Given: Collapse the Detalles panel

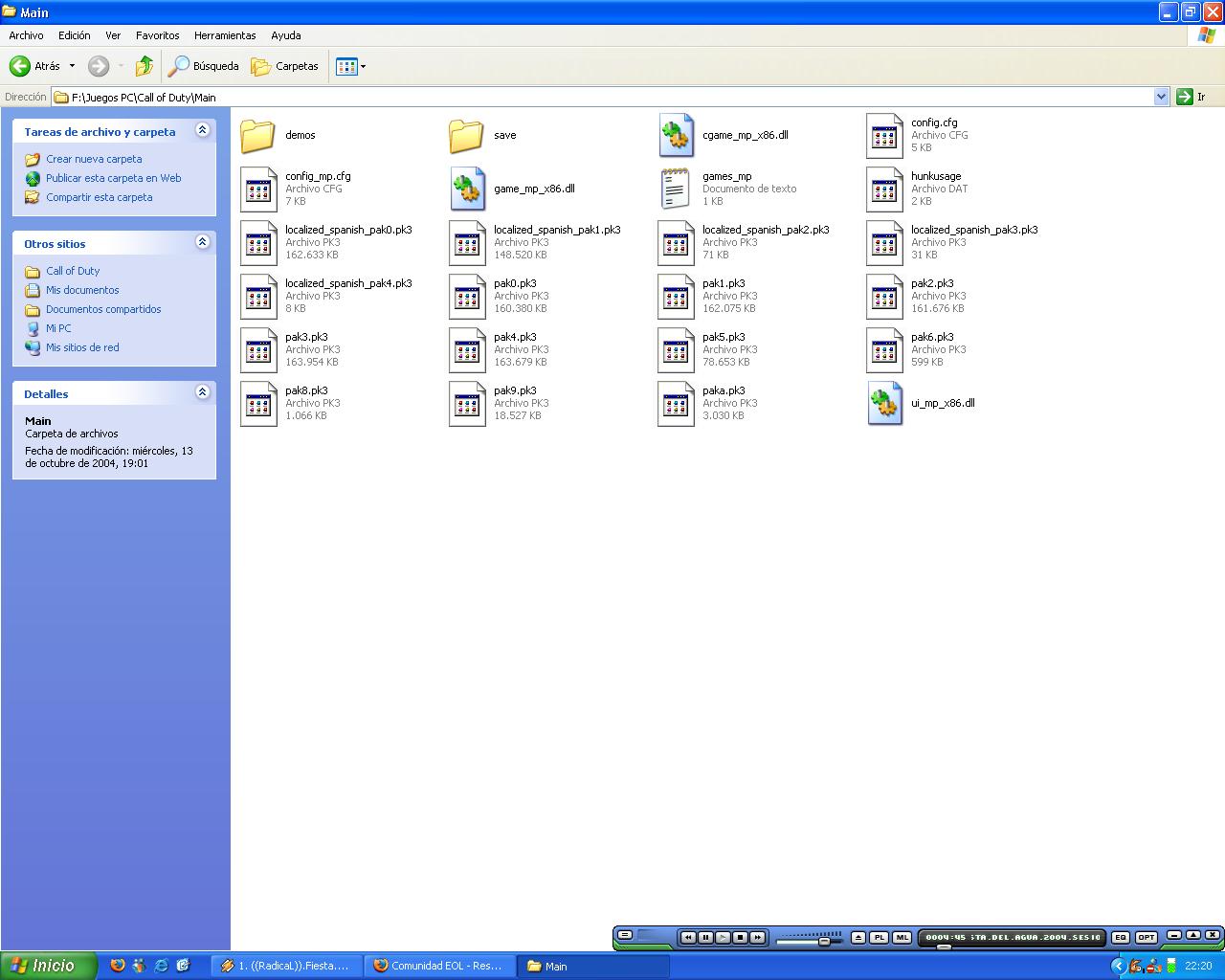Looking at the screenshot, I should pos(202,391).
